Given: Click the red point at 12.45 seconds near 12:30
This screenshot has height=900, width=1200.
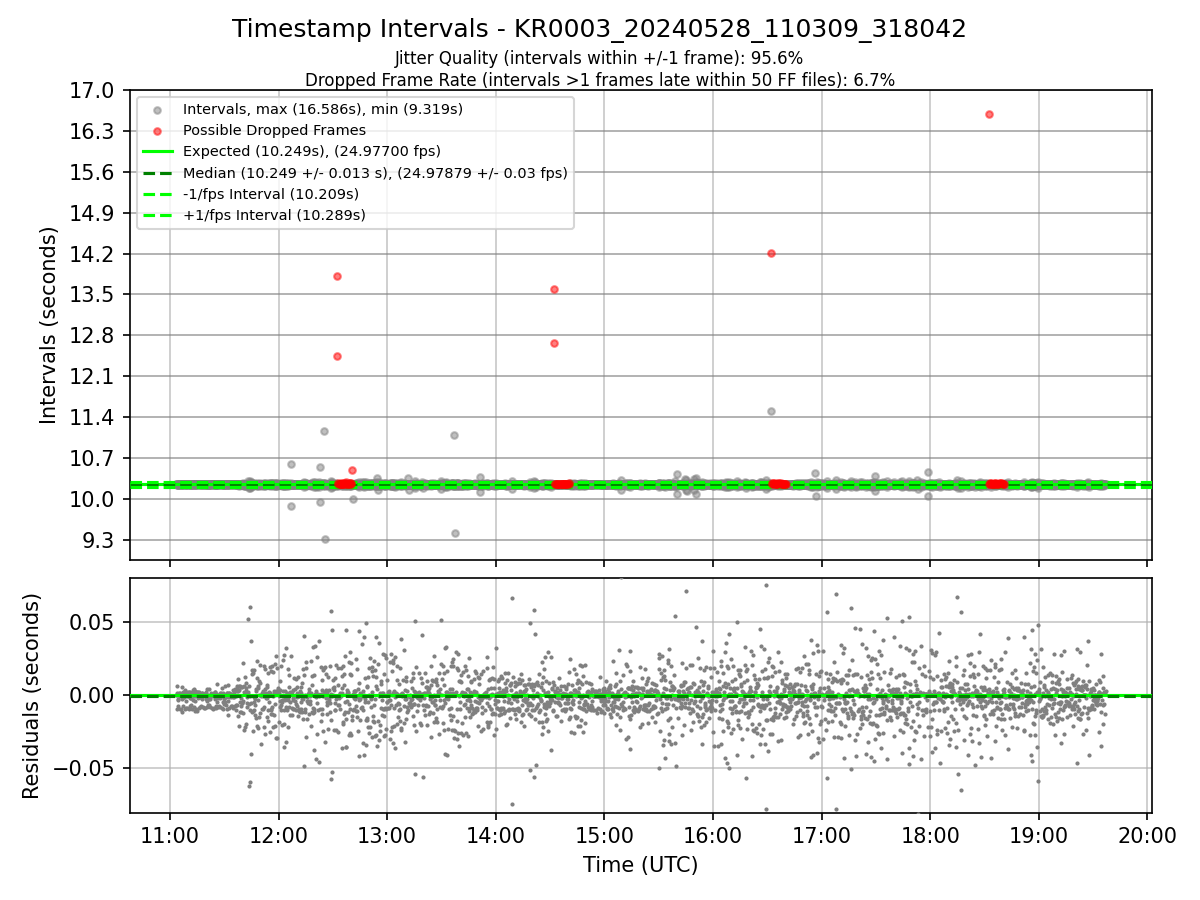Looking at the screenshot, I should point(337,356).
